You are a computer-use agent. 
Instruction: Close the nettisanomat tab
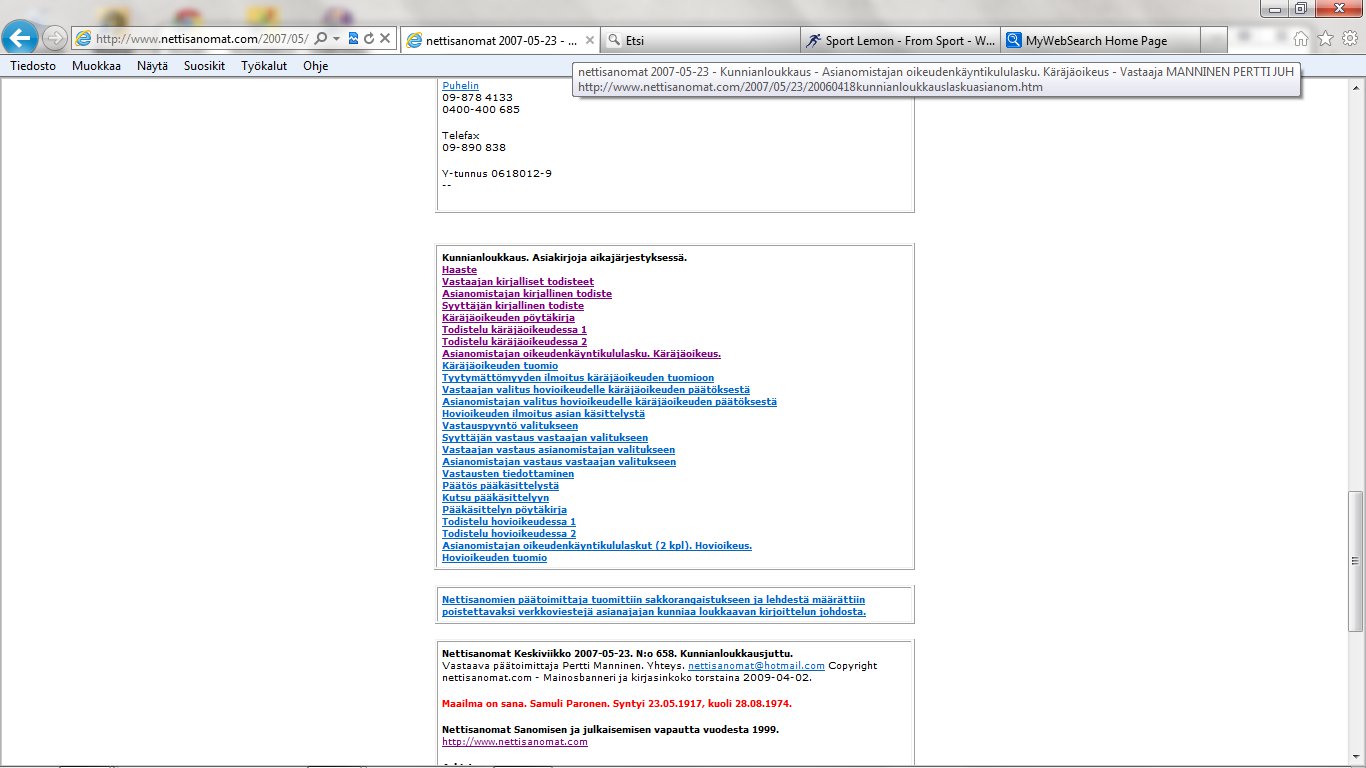pos(589,41)
